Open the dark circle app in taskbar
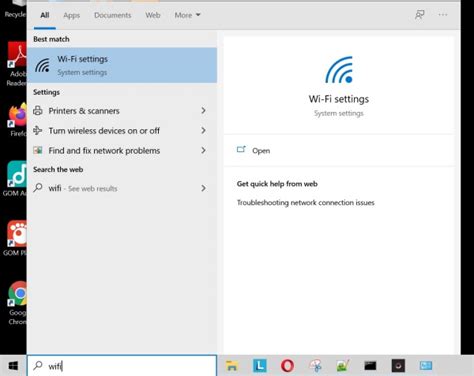 pyautogui.click(x=398, y=366)
